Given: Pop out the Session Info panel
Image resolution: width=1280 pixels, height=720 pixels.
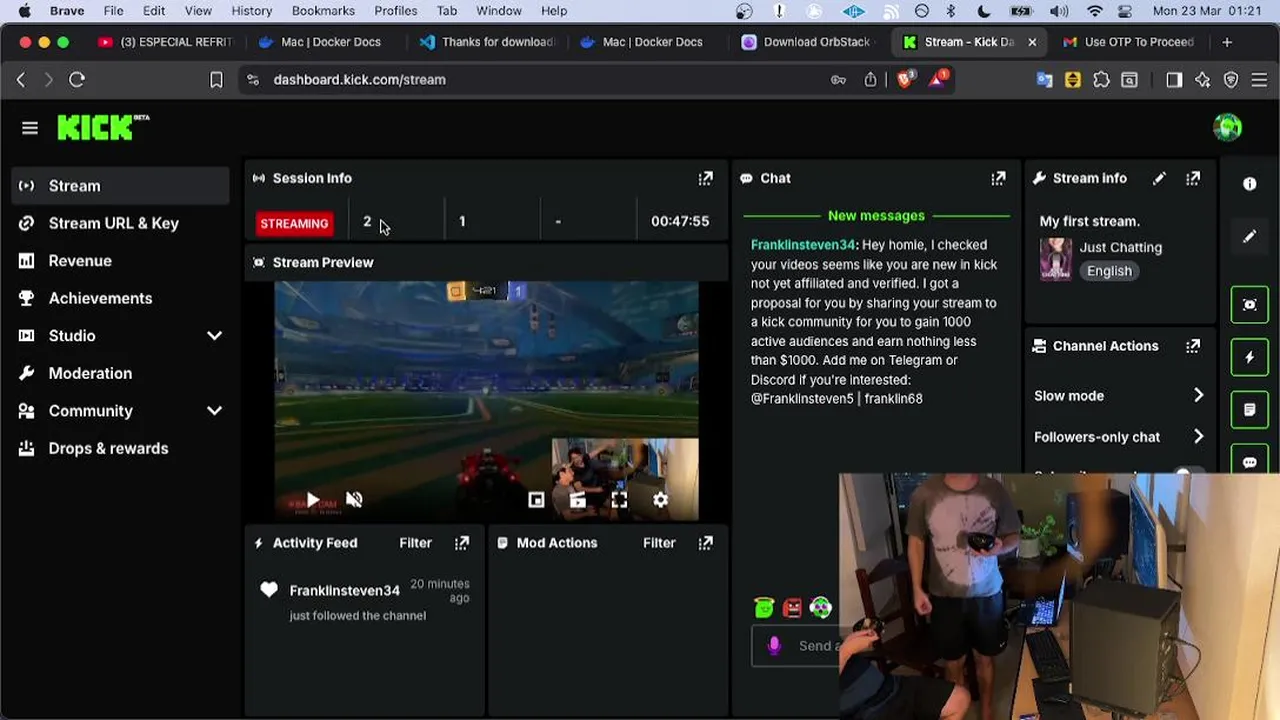Looking at the screenshot, I should click(705, 178).
